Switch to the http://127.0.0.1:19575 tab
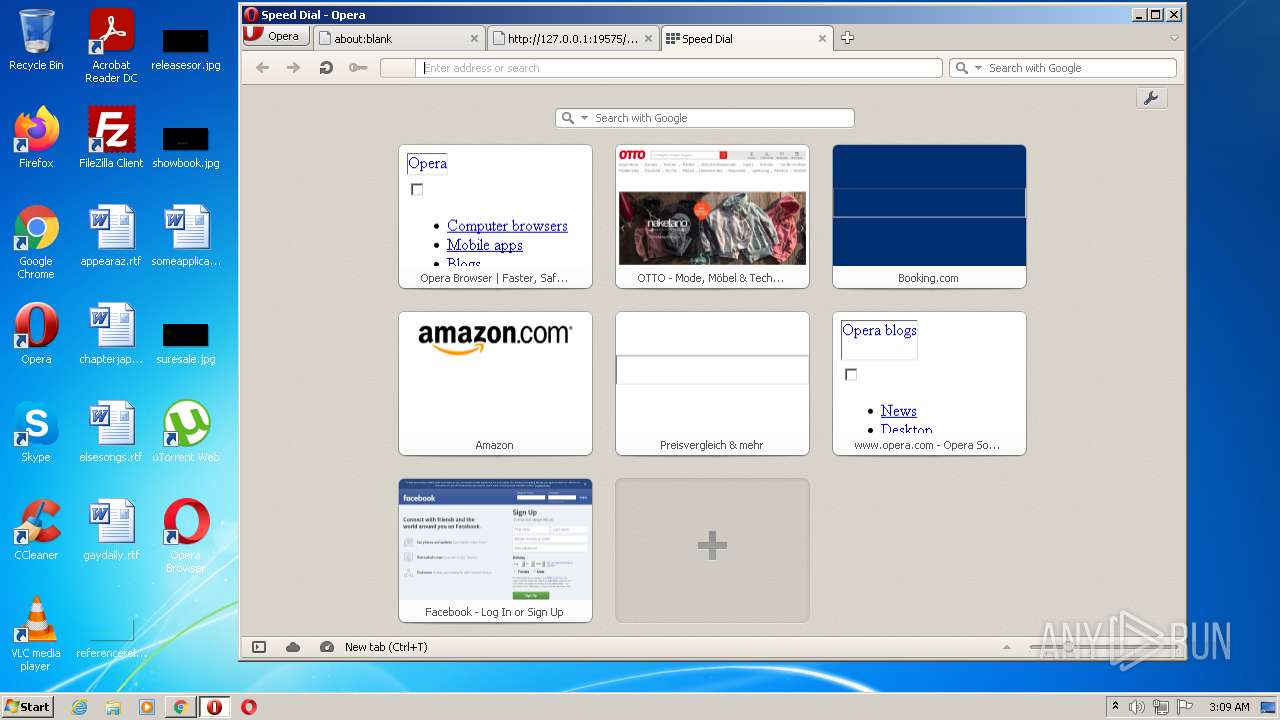 (574, 38)
